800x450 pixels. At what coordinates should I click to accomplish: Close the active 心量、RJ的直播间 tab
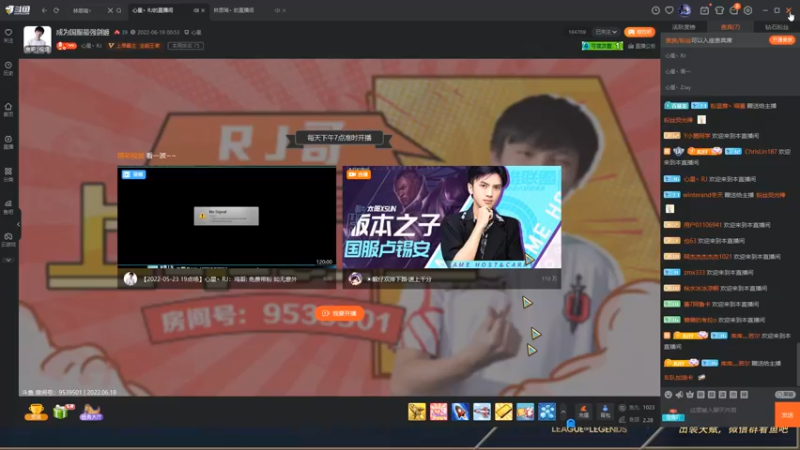point(203,10)
